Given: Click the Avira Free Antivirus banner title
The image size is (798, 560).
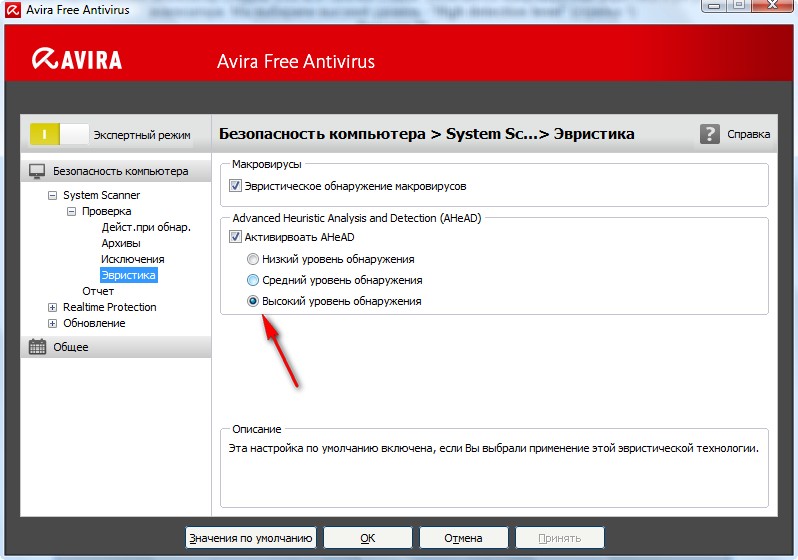Looking at the screenshot, I should click(x=296, y=62).
